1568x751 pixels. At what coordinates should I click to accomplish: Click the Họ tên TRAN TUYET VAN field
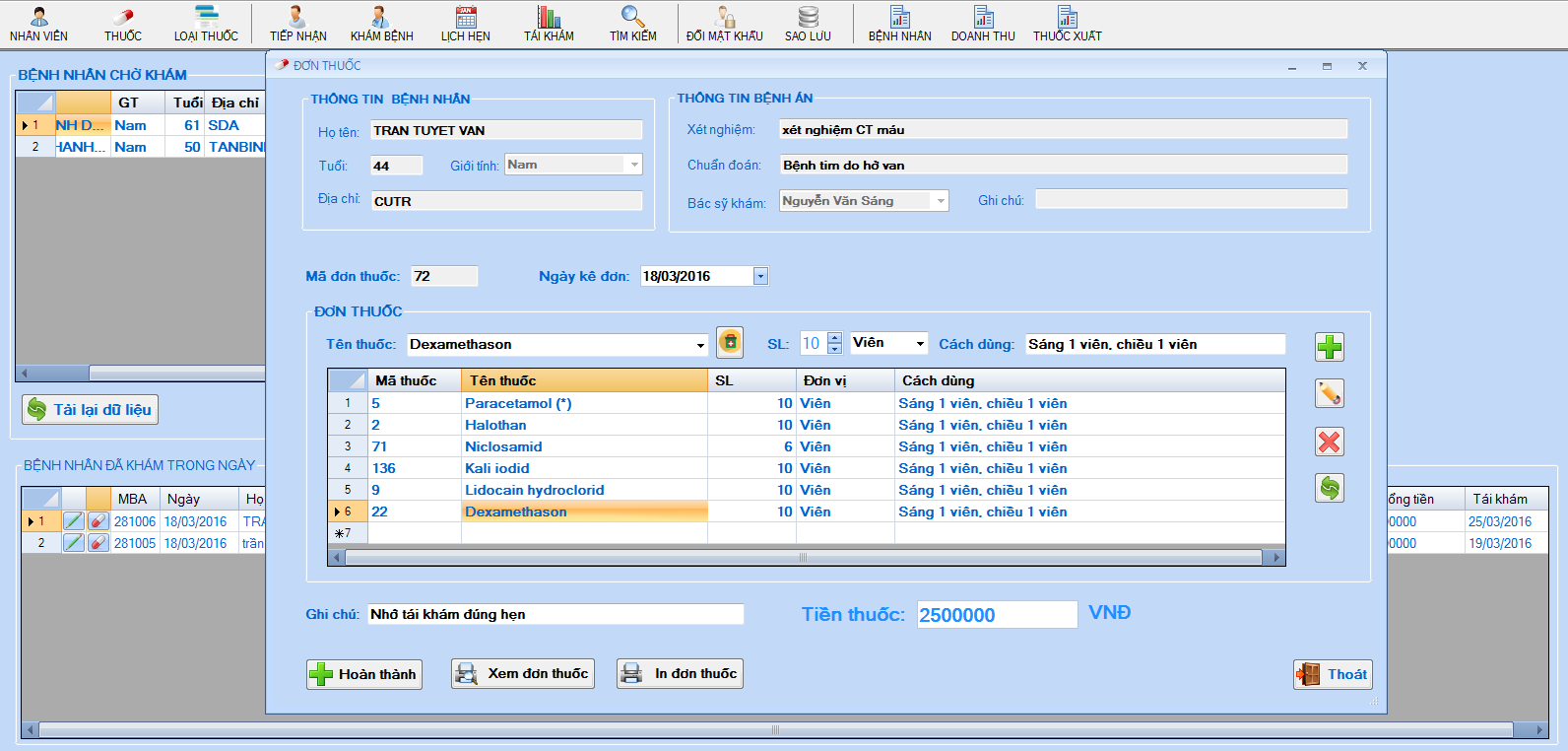click(506, 130)
